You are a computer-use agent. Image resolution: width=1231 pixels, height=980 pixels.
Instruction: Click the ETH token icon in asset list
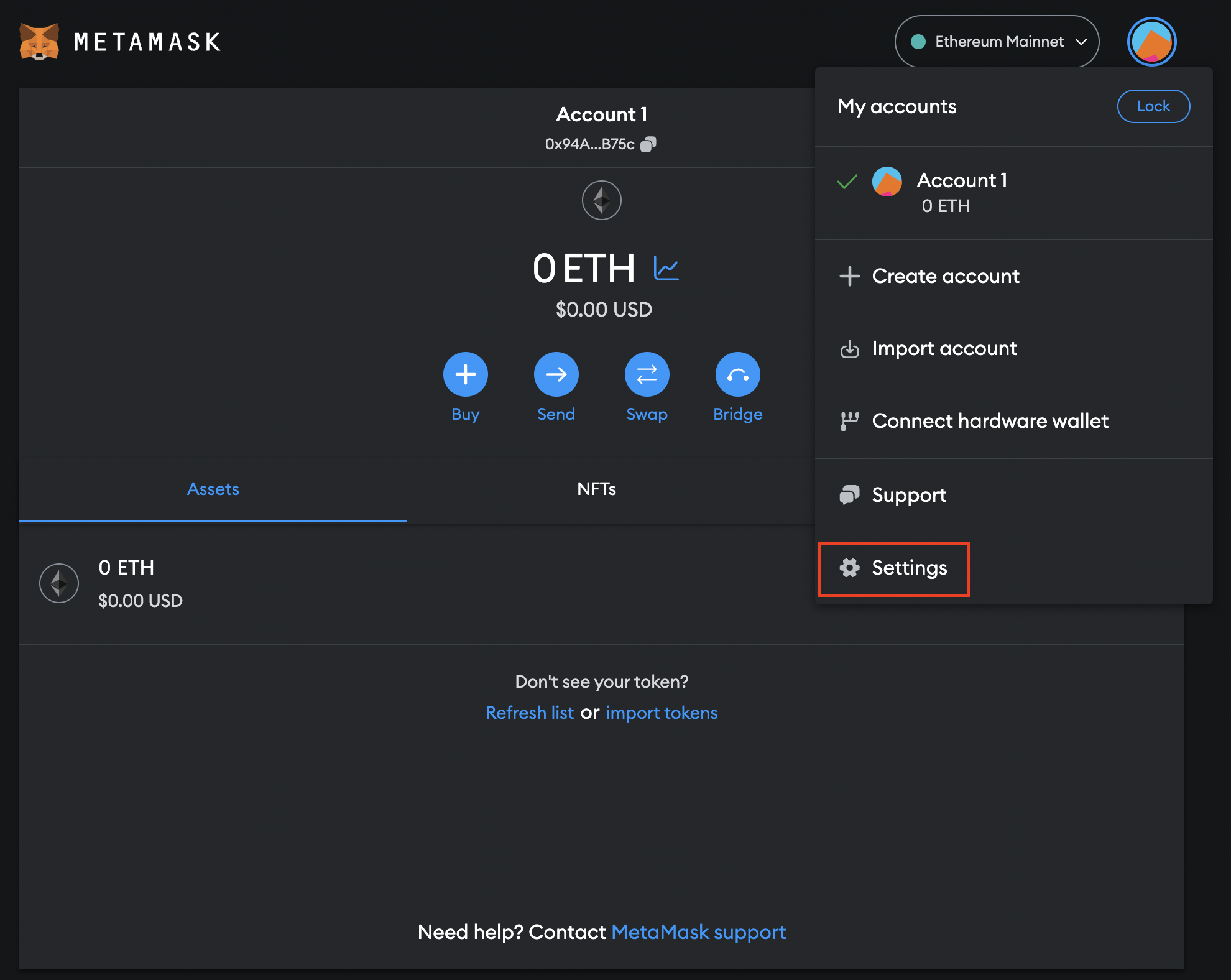59,583
